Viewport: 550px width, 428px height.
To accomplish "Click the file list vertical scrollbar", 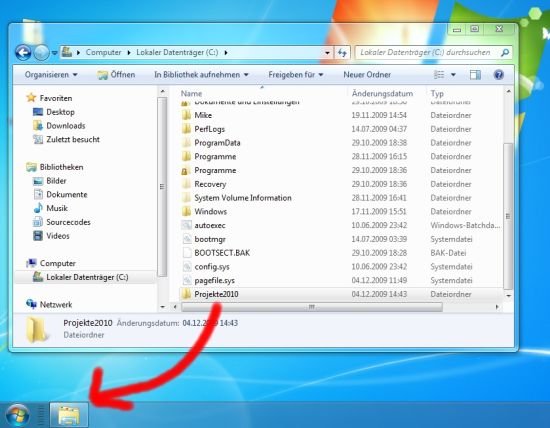I will point(508,216).
